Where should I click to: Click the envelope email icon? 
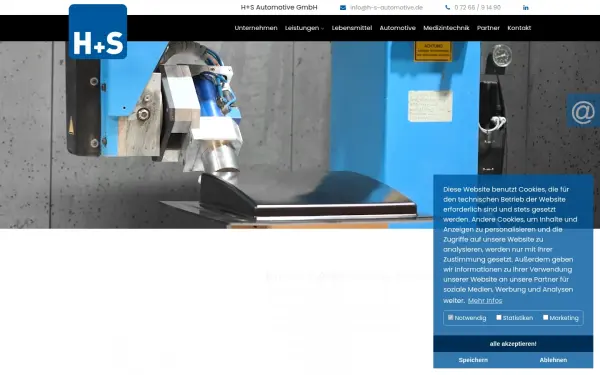343,8
